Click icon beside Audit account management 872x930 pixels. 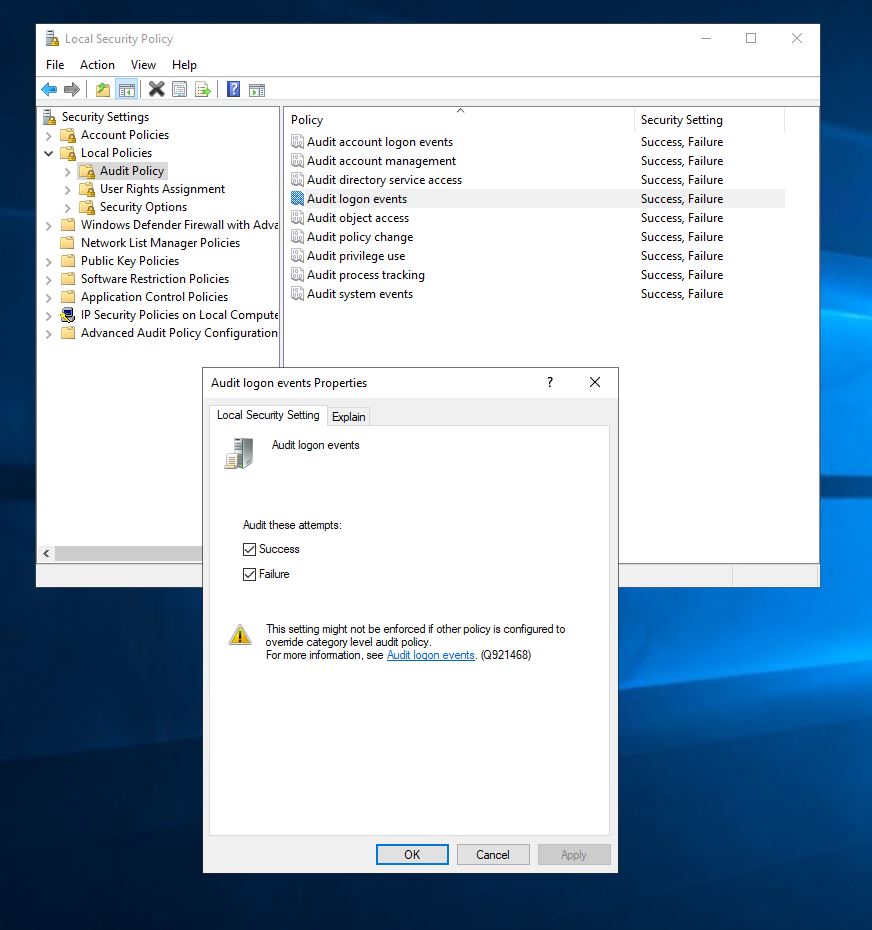297,161
